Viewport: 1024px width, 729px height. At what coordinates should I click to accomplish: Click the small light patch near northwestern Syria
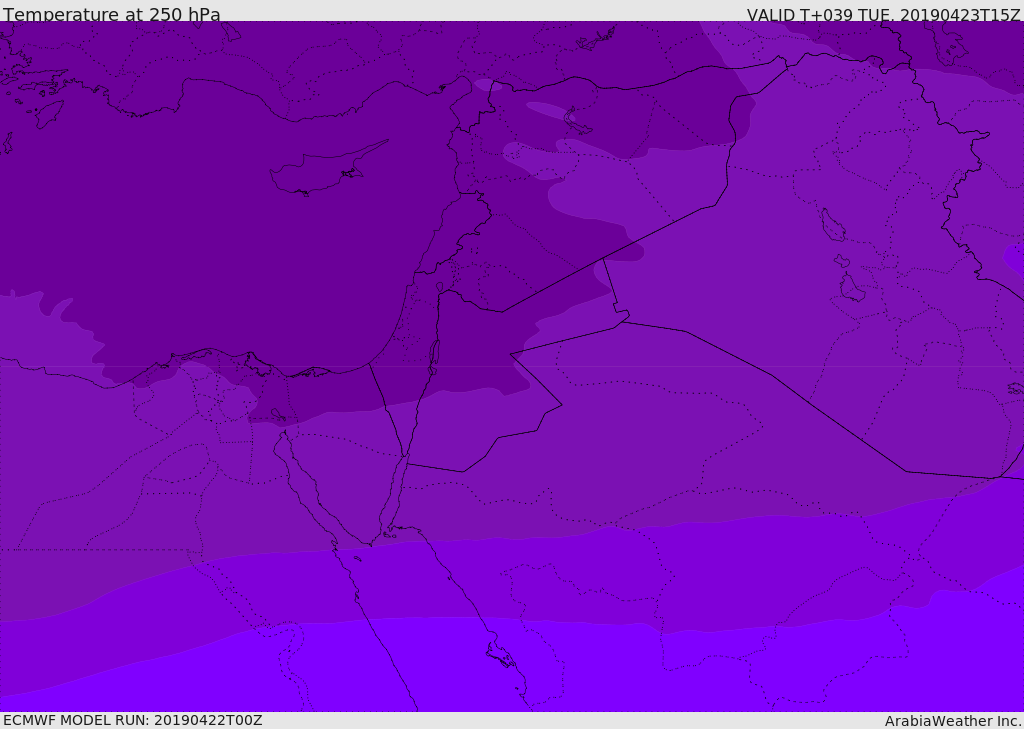coord(488,85)
